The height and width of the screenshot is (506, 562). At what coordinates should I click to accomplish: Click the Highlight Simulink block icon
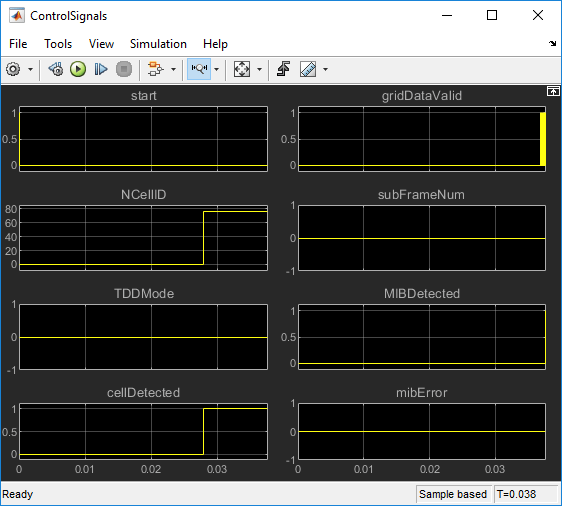(156, 69)
